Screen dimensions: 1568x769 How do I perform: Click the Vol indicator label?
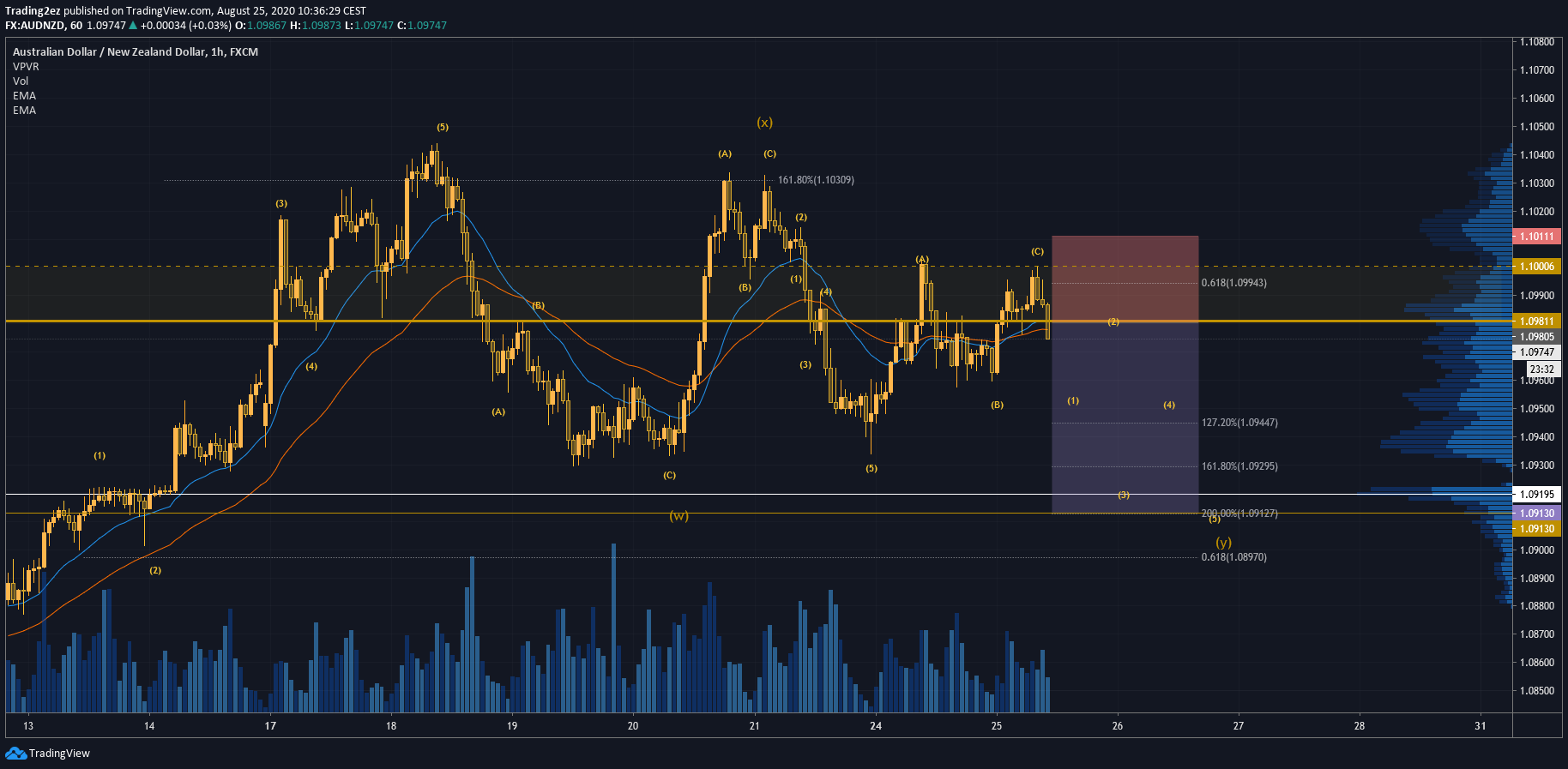[x=21, y=81]
